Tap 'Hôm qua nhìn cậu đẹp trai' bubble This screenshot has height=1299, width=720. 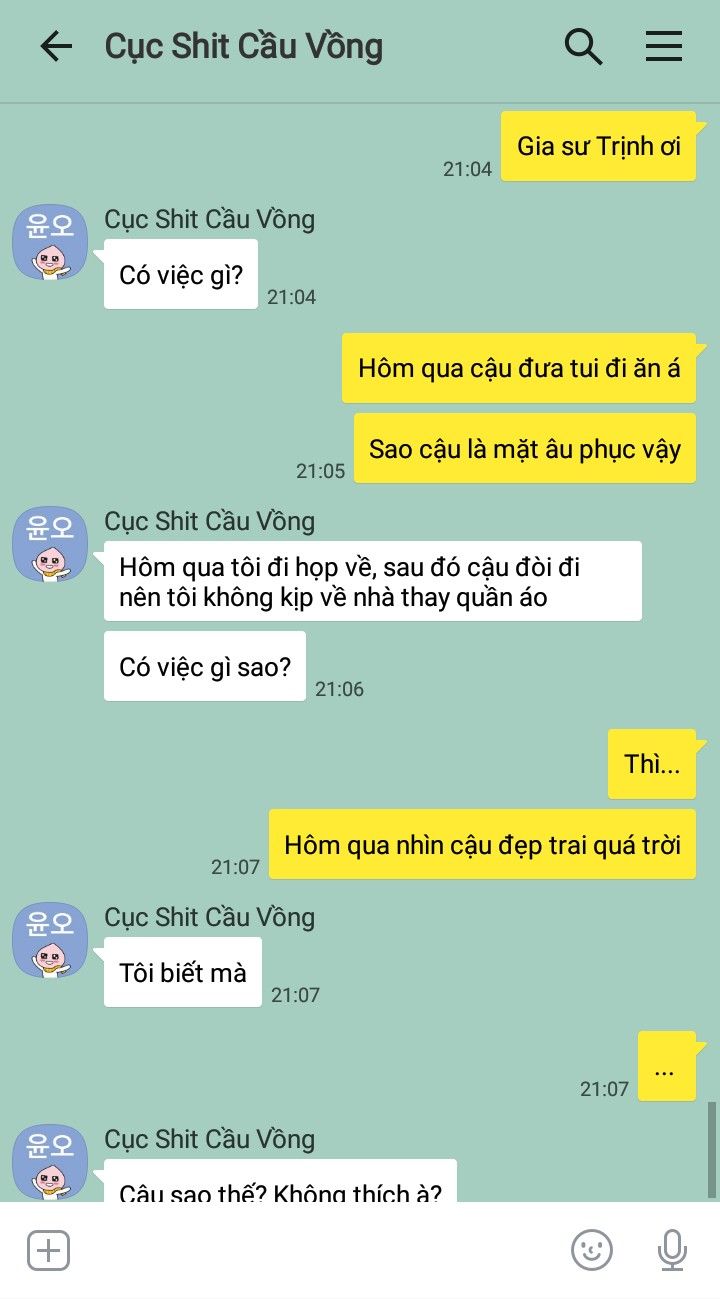482,844
